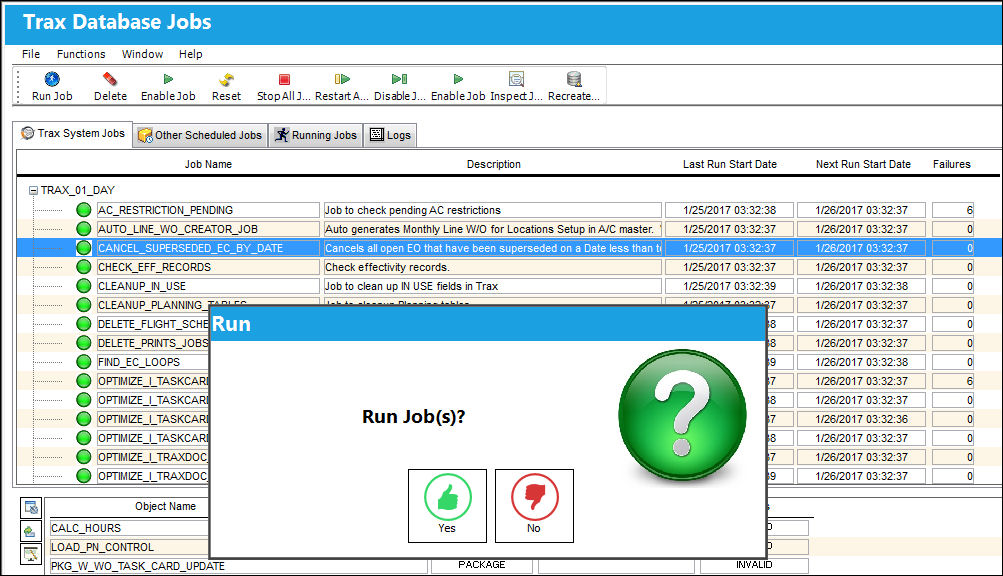Open the Window menu
The height and width of the screenshot is (576, 1003).
(x=143, y=54)
